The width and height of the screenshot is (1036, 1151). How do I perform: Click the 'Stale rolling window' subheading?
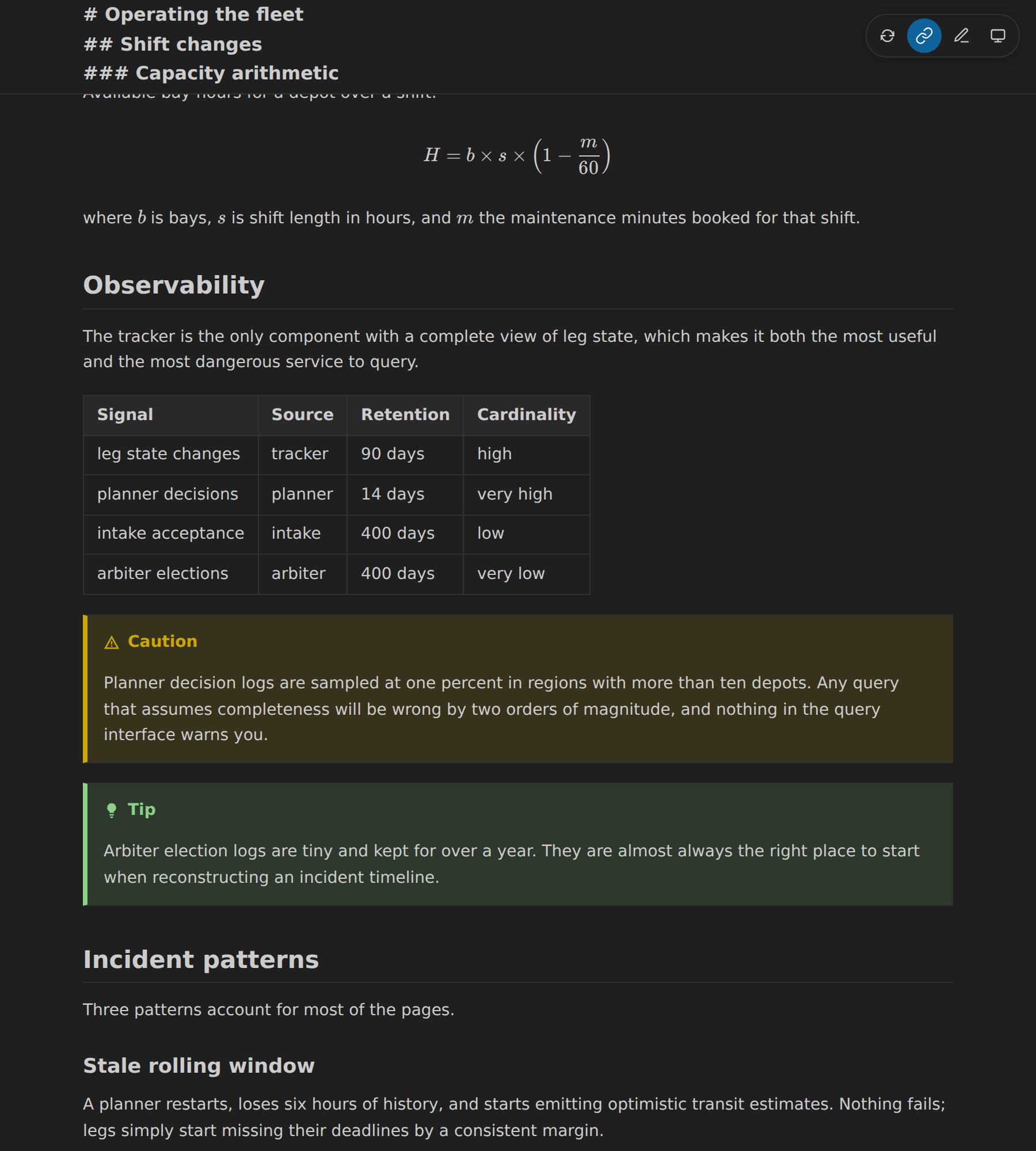(x=199, y=1066)
